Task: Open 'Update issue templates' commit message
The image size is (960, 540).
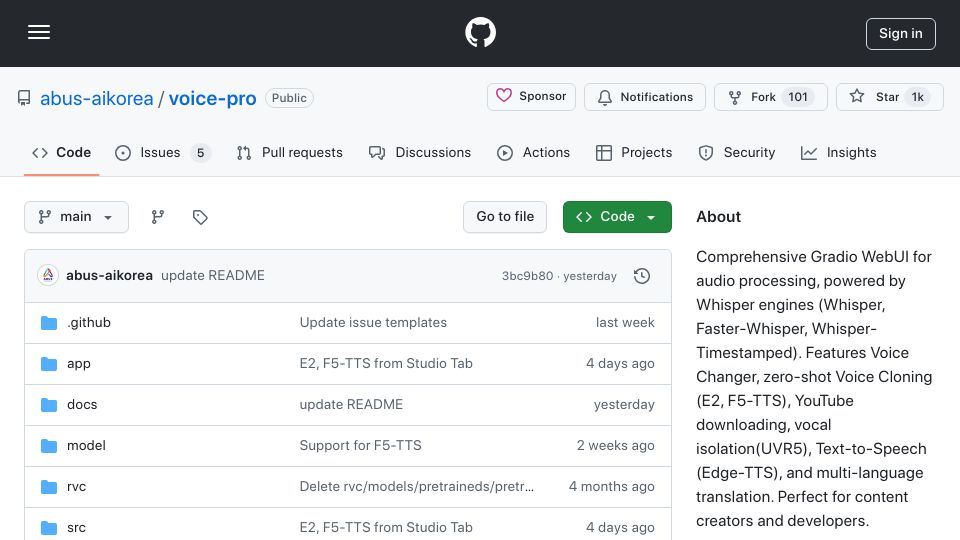Action: (373, 323)
